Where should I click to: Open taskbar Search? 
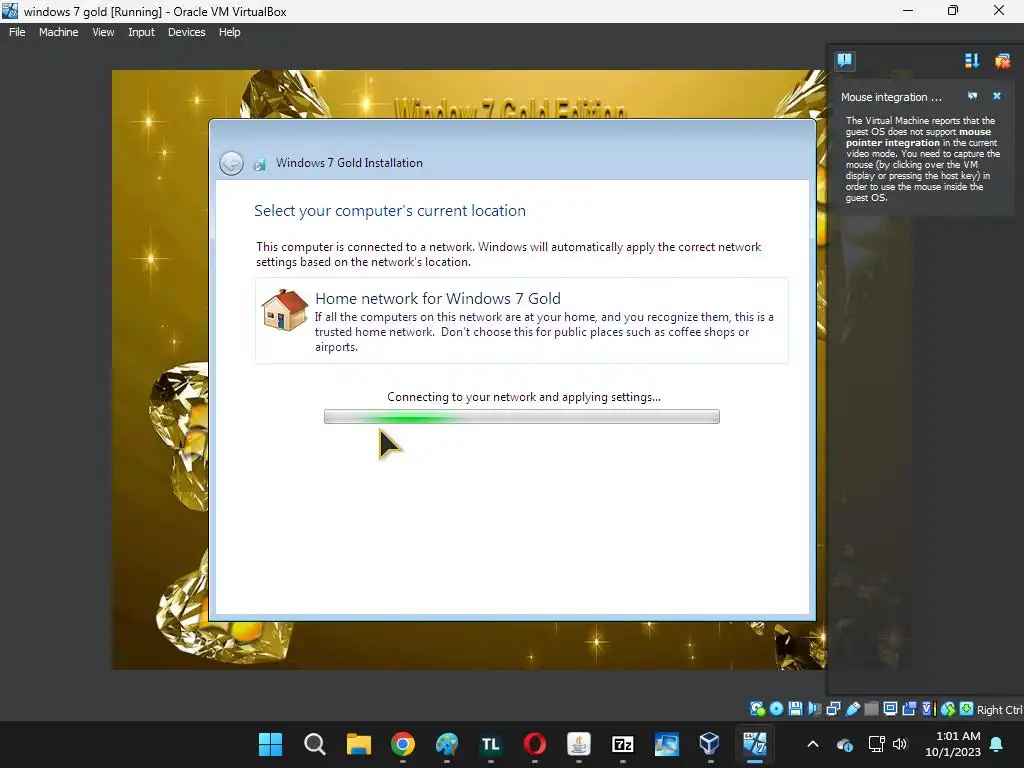tap(315, 744)
